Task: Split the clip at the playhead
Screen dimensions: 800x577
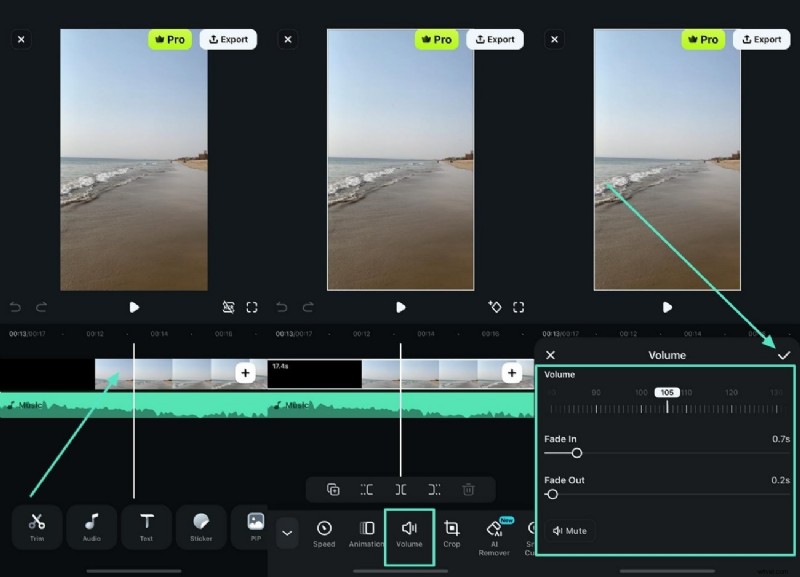Action: click(x=400, y=489)
